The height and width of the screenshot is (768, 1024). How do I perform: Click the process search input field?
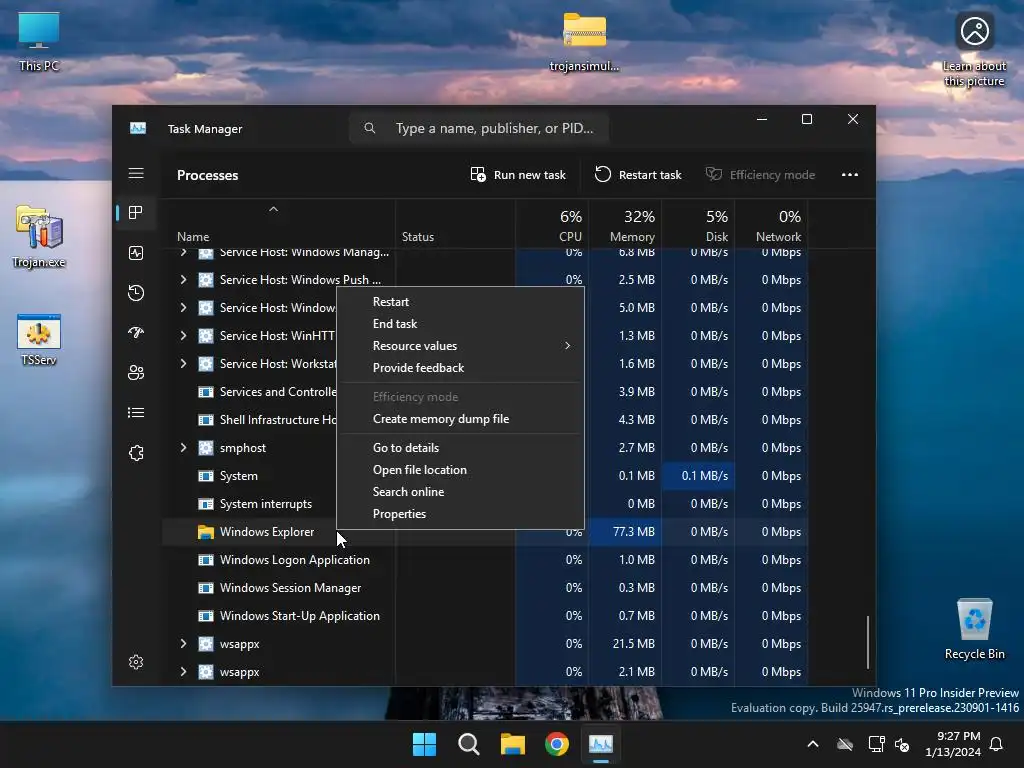coord(479,128)
